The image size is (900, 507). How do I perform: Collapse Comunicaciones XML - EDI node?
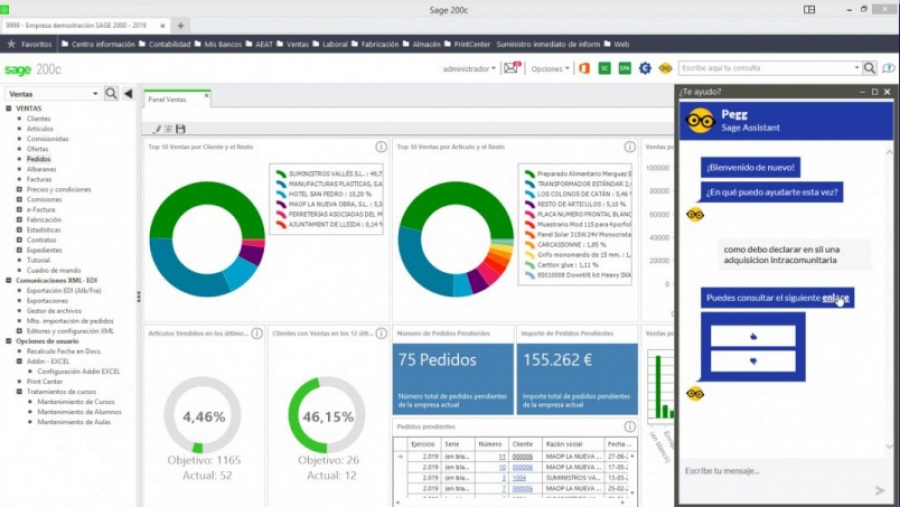(9, 280)
